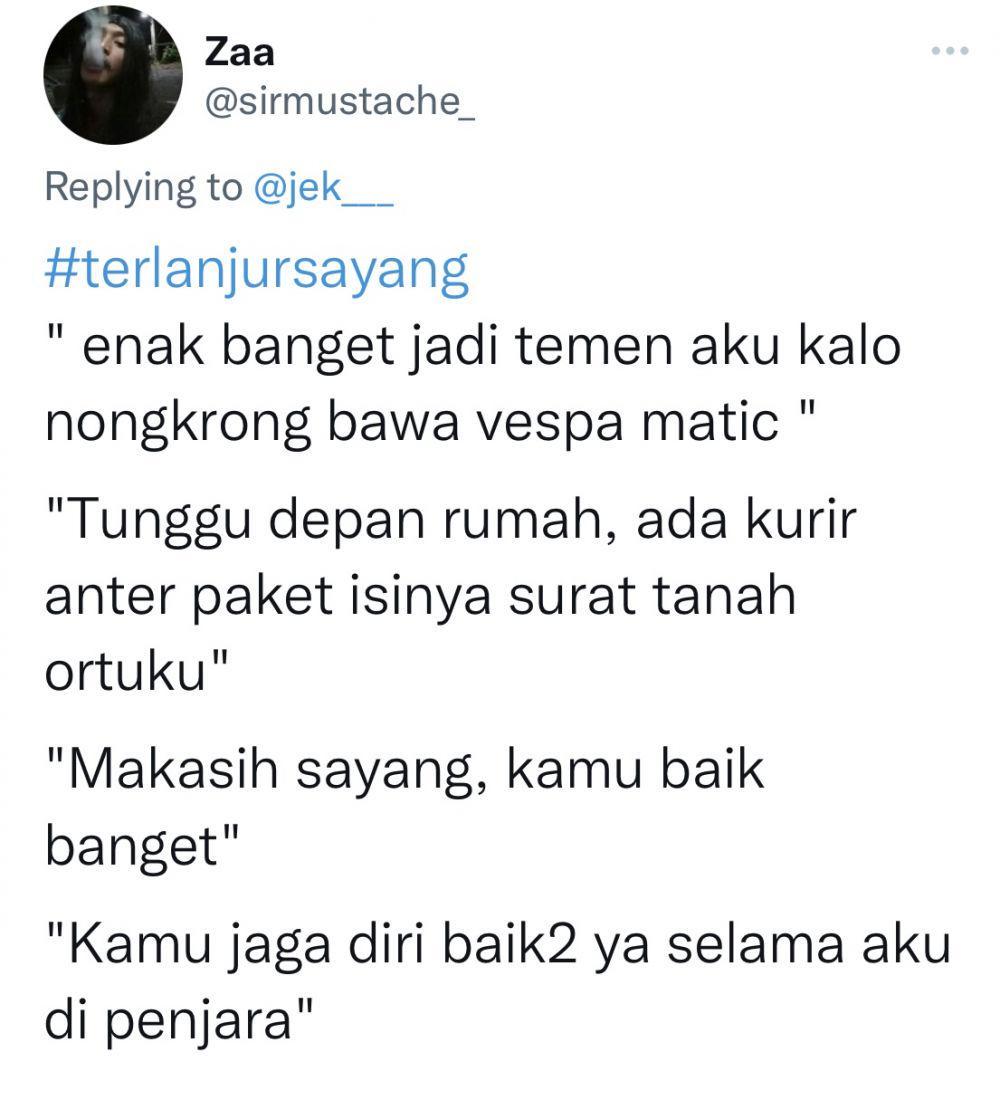Click the word "Makasih" in the tweet
1000x1119 pixels.
click(173, 769)
